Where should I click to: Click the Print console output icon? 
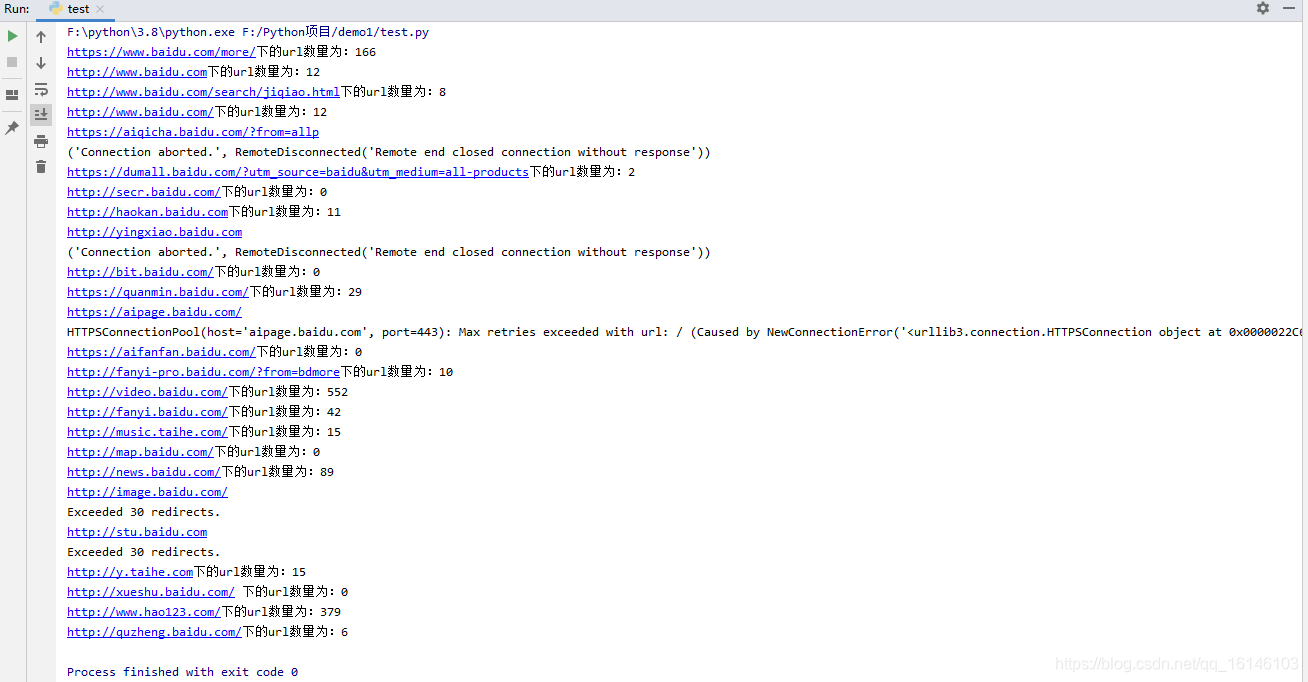tap(41, 141)
